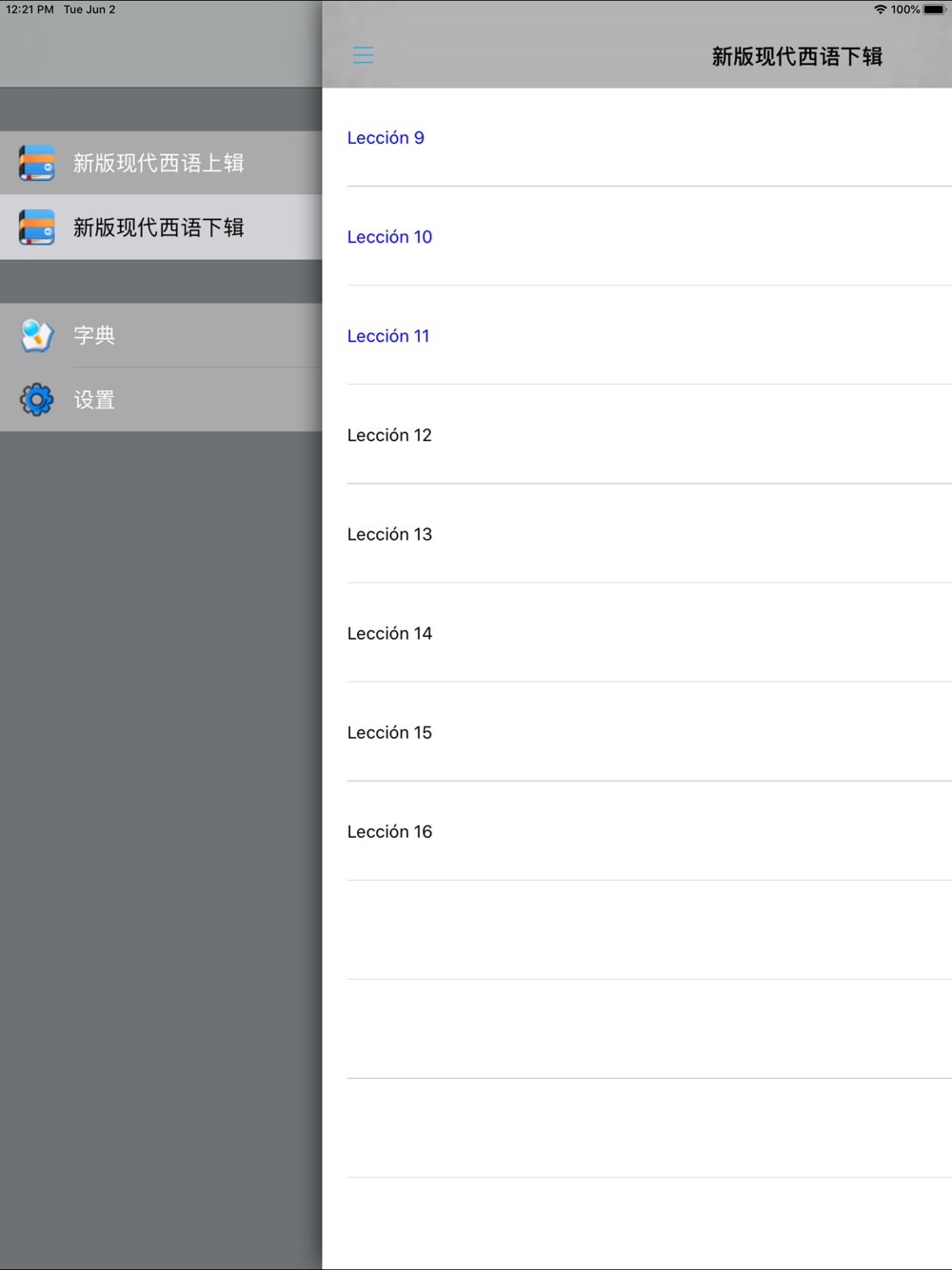
Task: Select Lección 14 row
Action: pos(637,632)
